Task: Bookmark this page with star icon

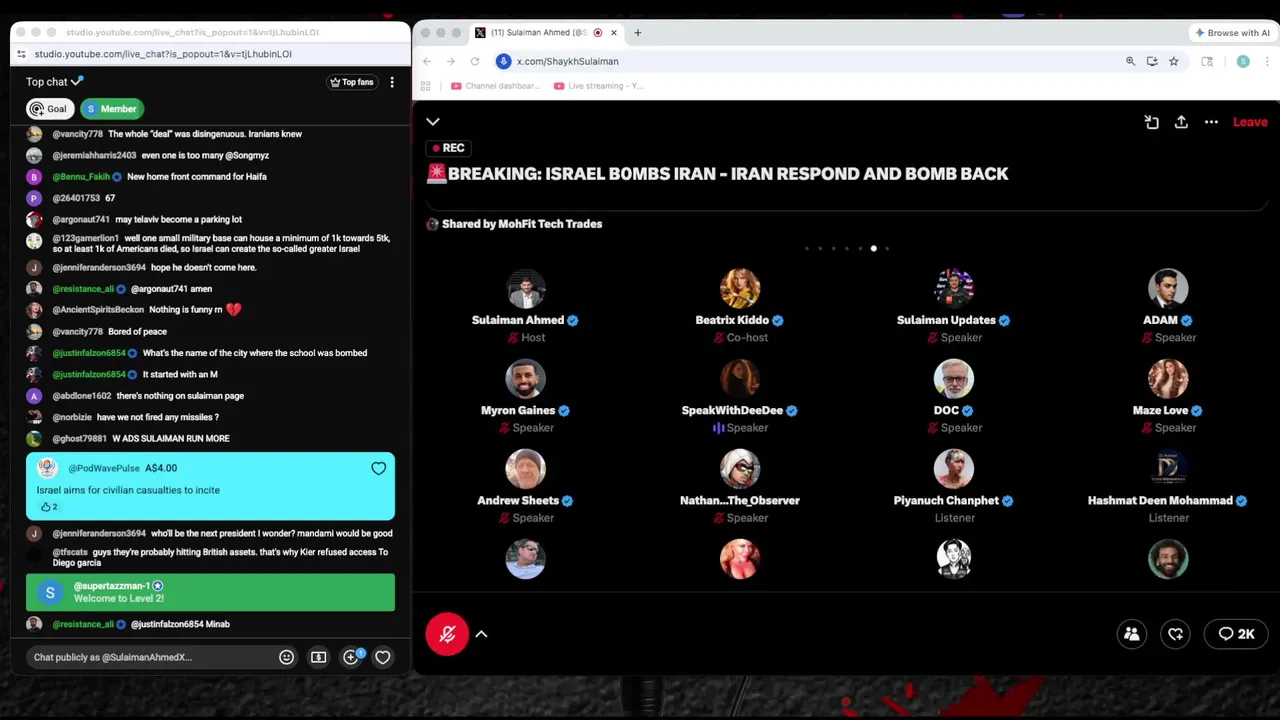Action: [x=1173, y=61]
